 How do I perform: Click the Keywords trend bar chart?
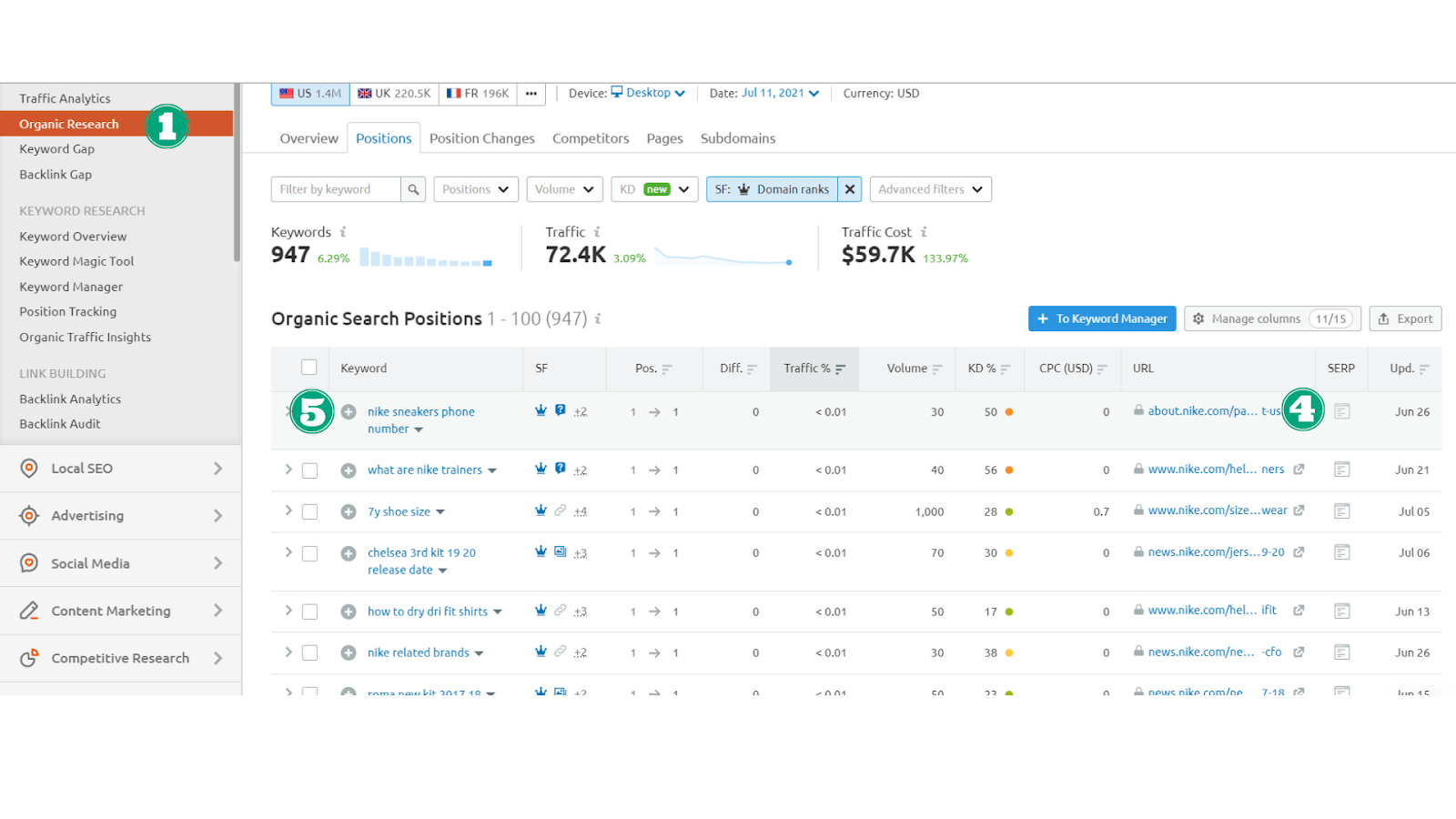(x=426, y=258)
